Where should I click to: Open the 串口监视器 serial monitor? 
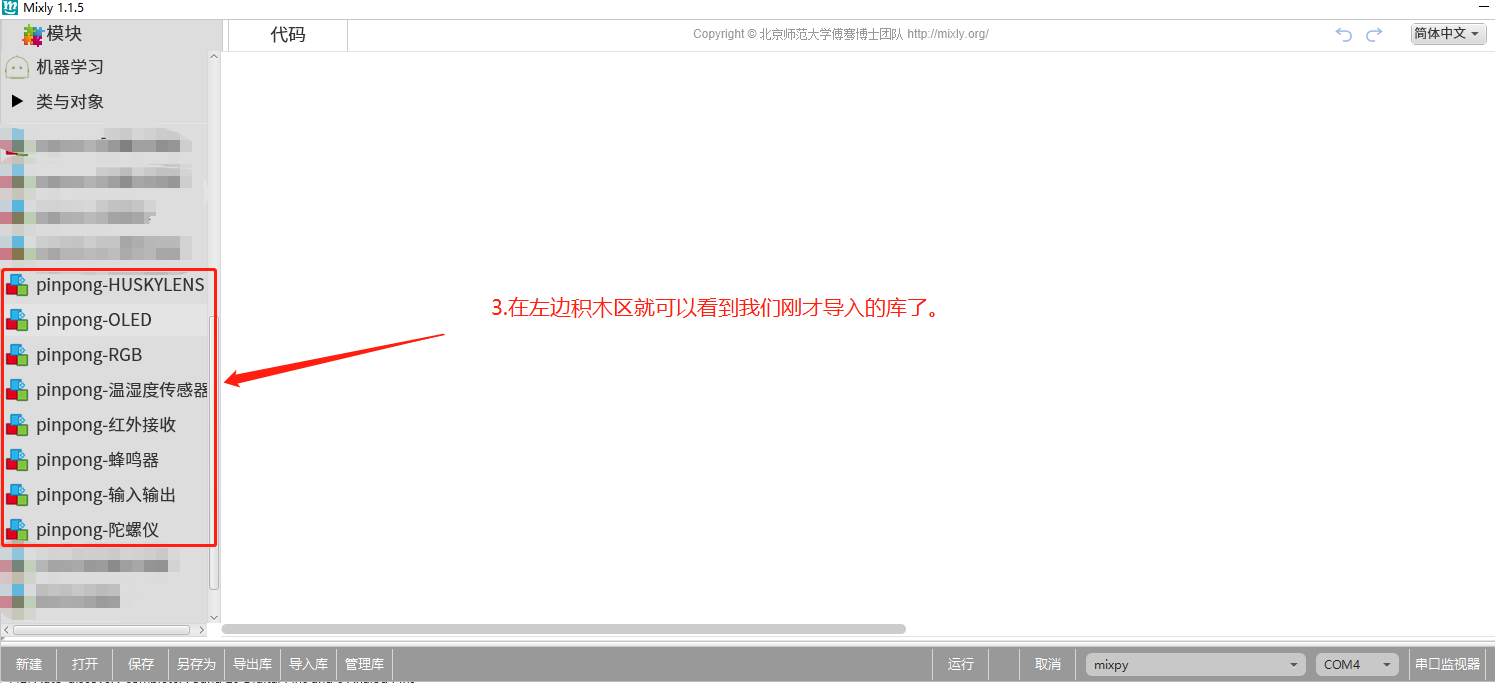click(x=1447, y=664)
